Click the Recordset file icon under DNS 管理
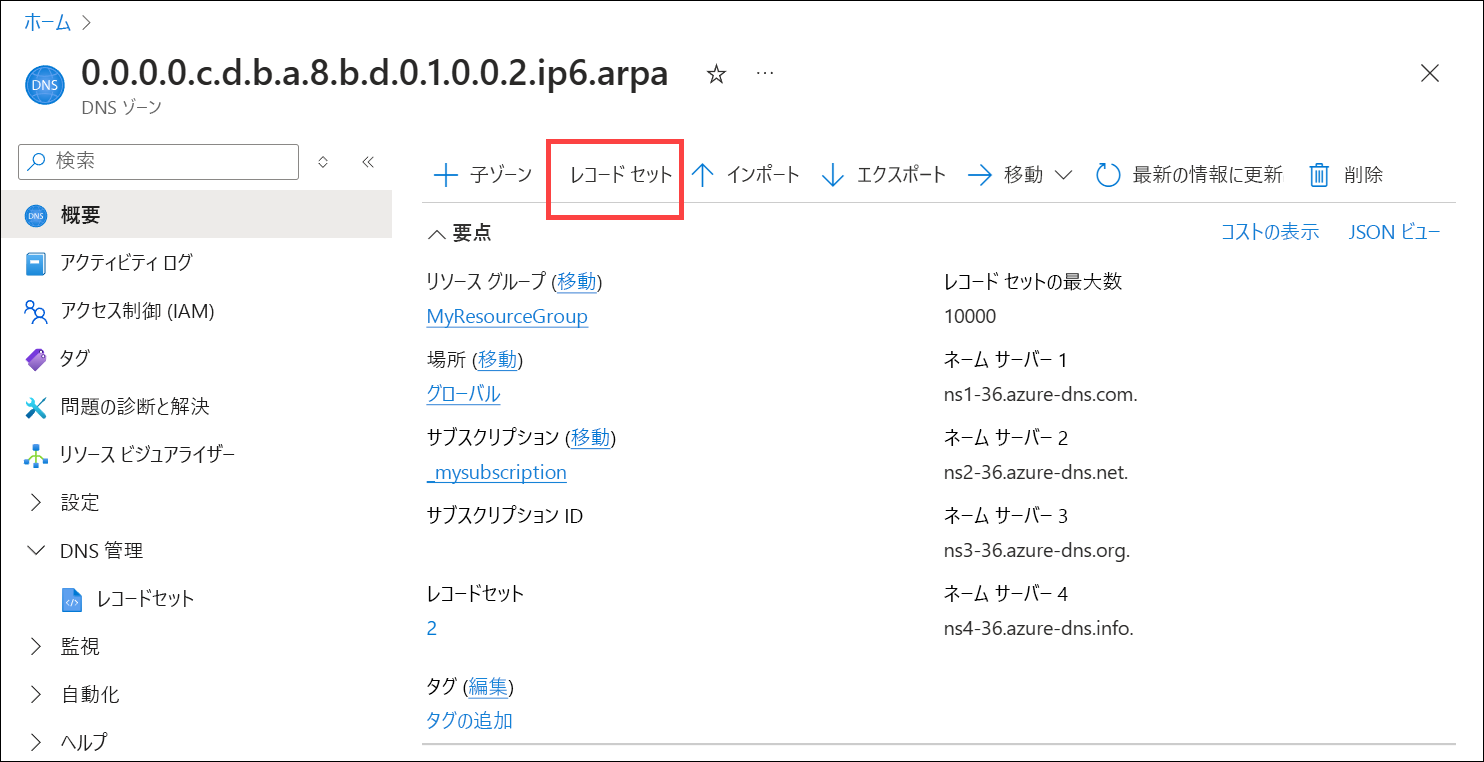The width and height of the screenshot is (1484, 762). 72,599
